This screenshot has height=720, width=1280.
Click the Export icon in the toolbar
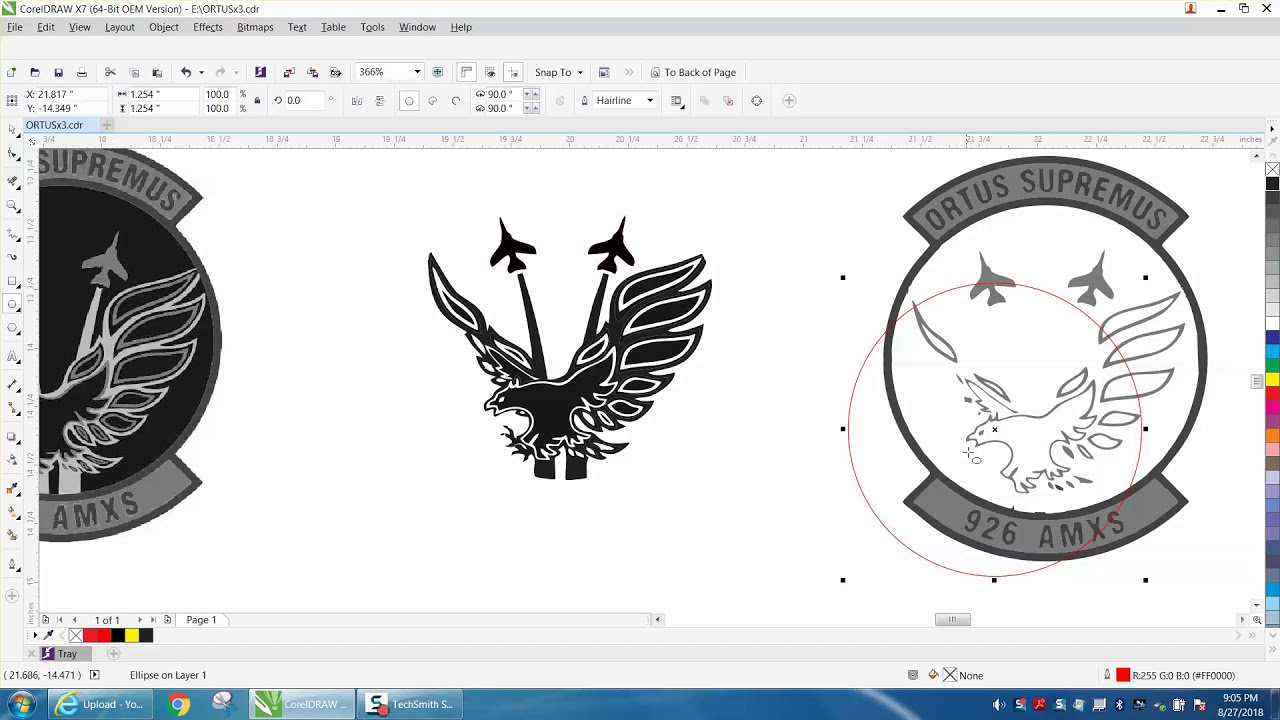coord(312,72)
